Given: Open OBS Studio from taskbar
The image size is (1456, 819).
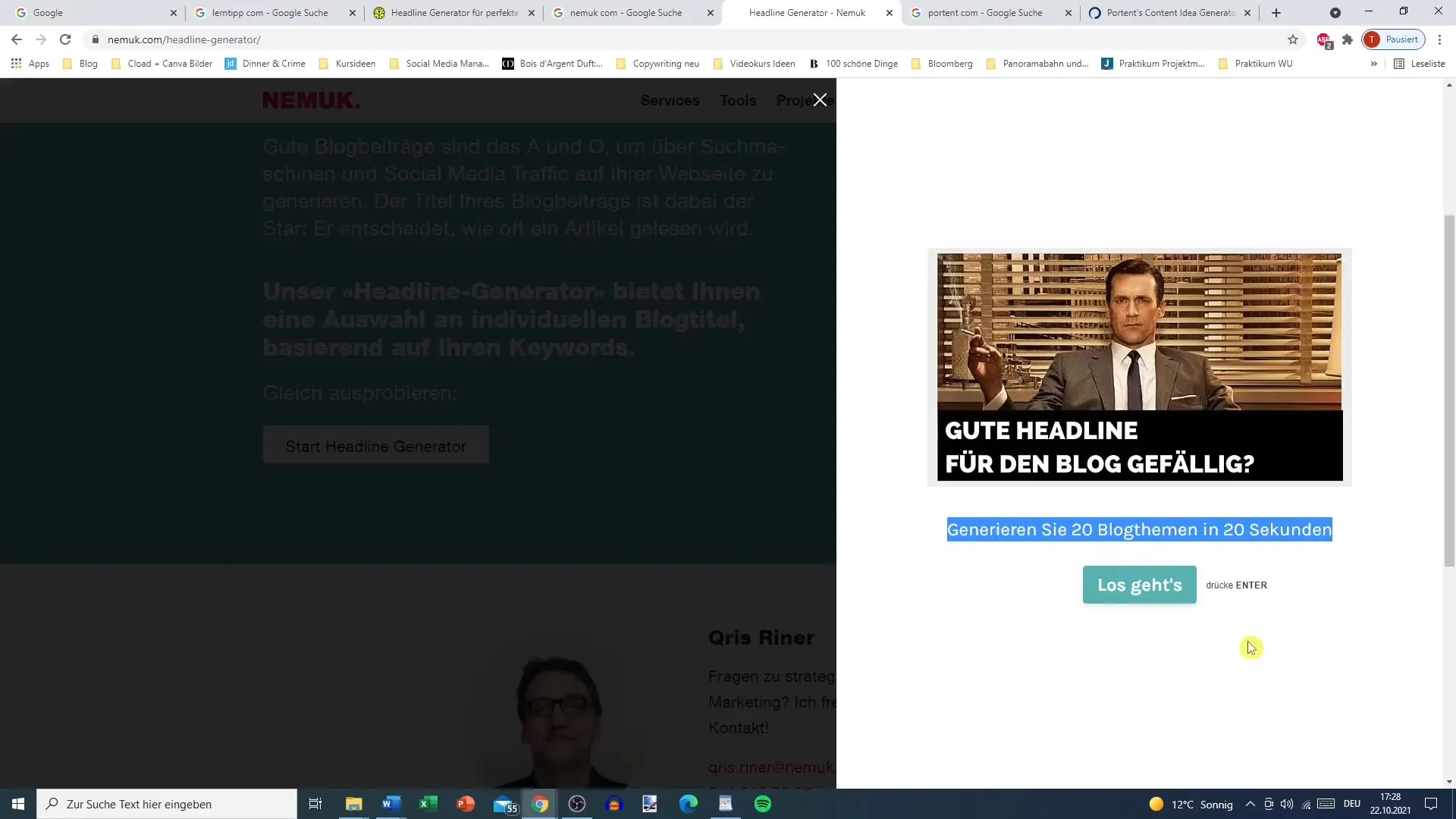Looking at the screenshot, I should pyautogui.click(x=577, y=804).
